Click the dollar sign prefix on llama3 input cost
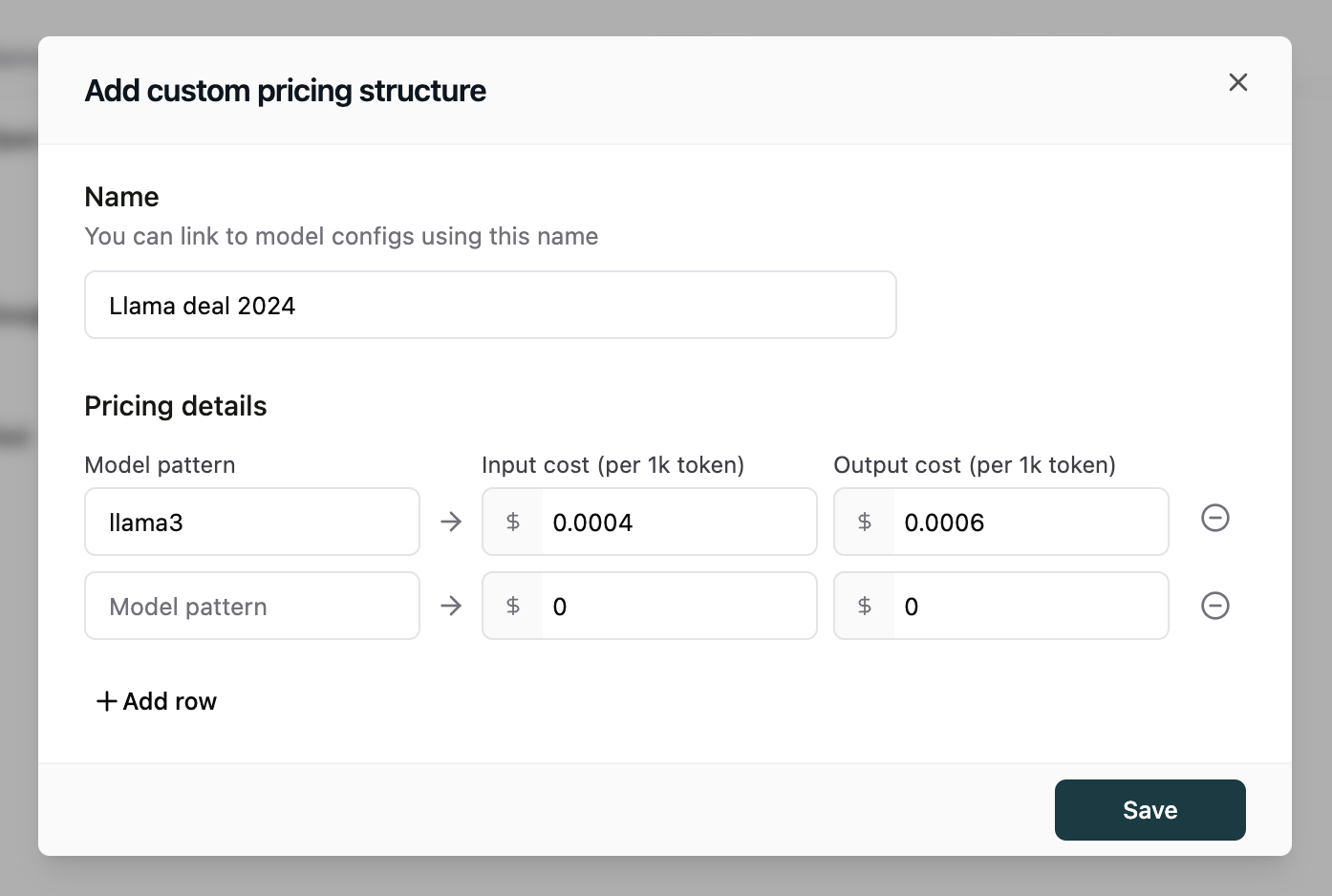1332x896 pixels. [x=513, y=522]
